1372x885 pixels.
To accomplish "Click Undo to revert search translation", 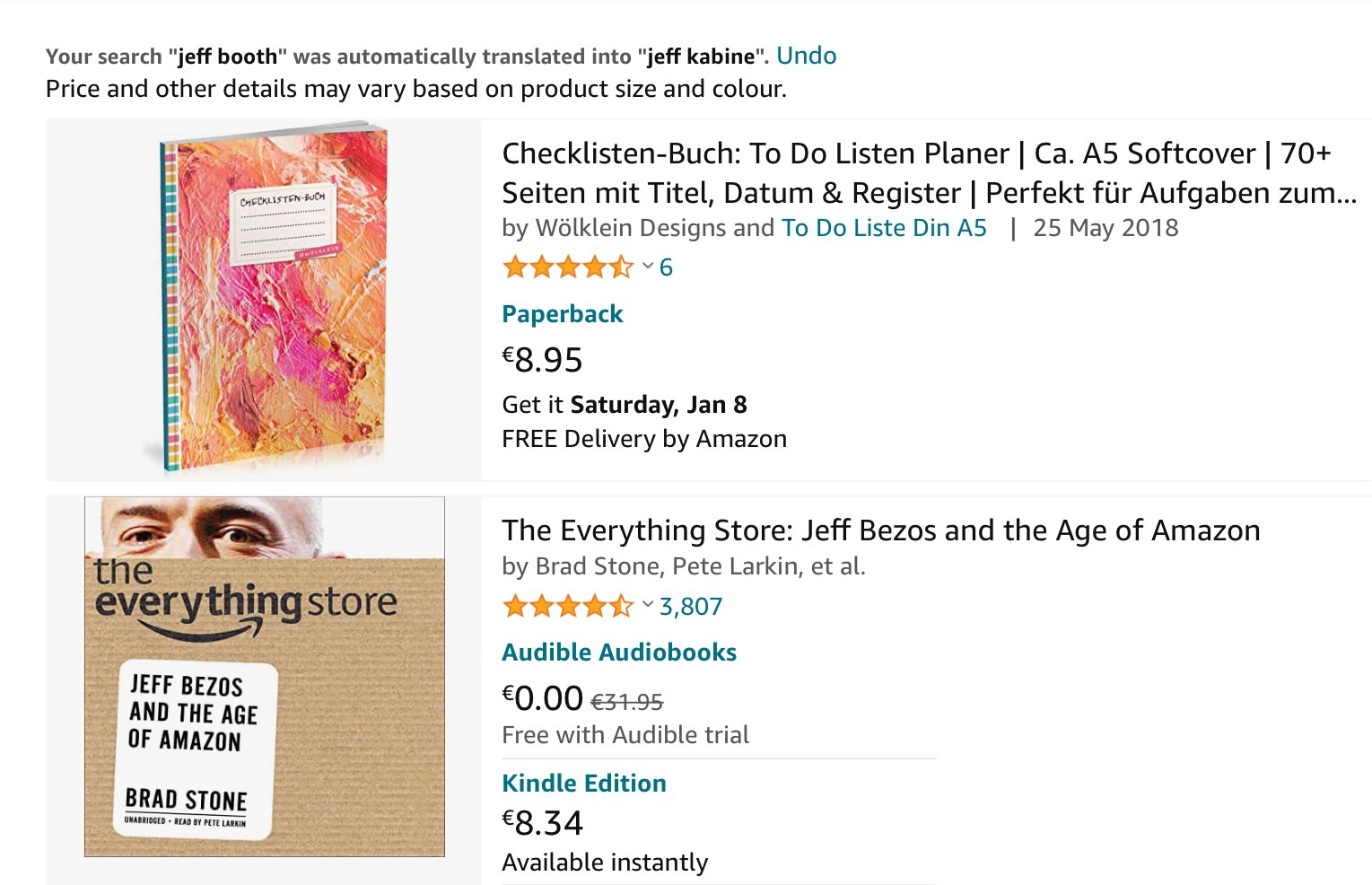I will pos(806,56).
